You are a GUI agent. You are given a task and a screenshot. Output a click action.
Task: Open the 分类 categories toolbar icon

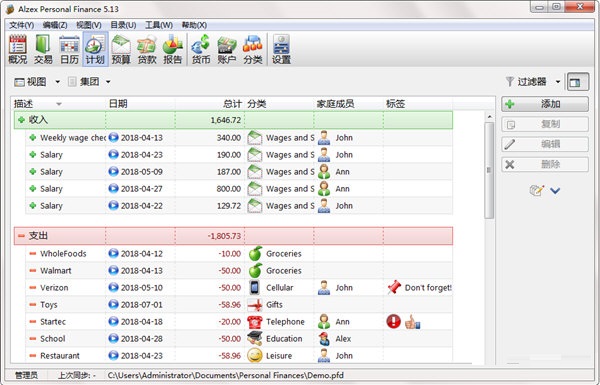coord(253,49)
